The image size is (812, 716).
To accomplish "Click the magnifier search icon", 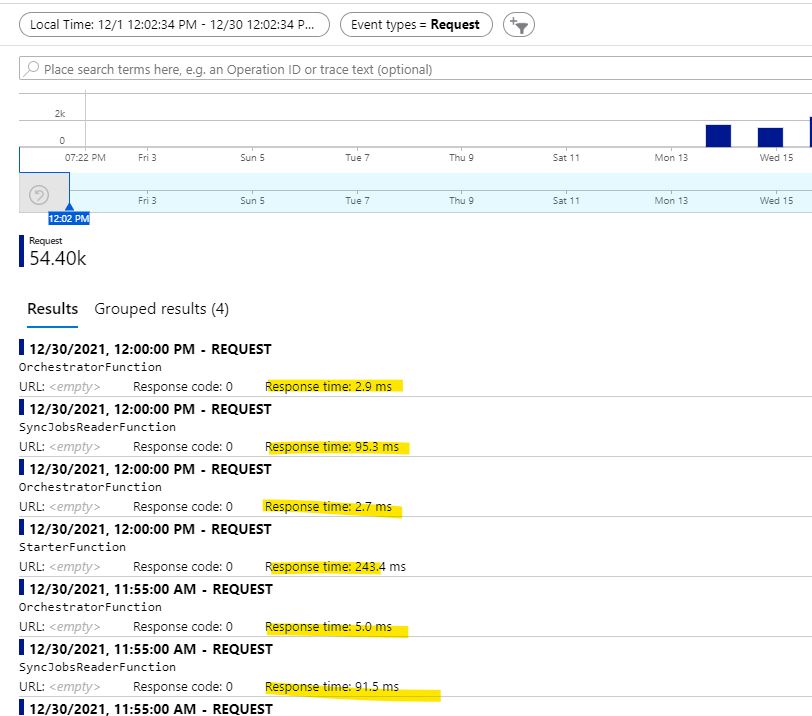I will 32,68.
